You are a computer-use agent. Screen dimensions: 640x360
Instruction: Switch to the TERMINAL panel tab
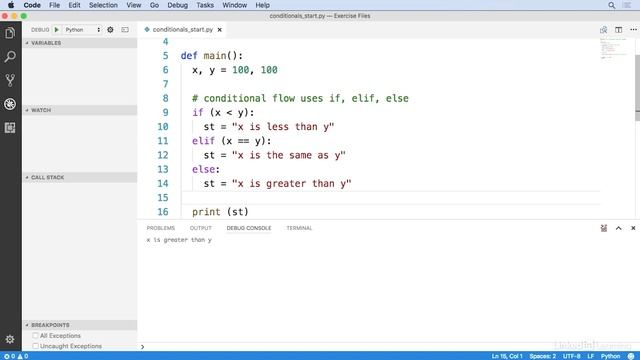click(299, 228)
